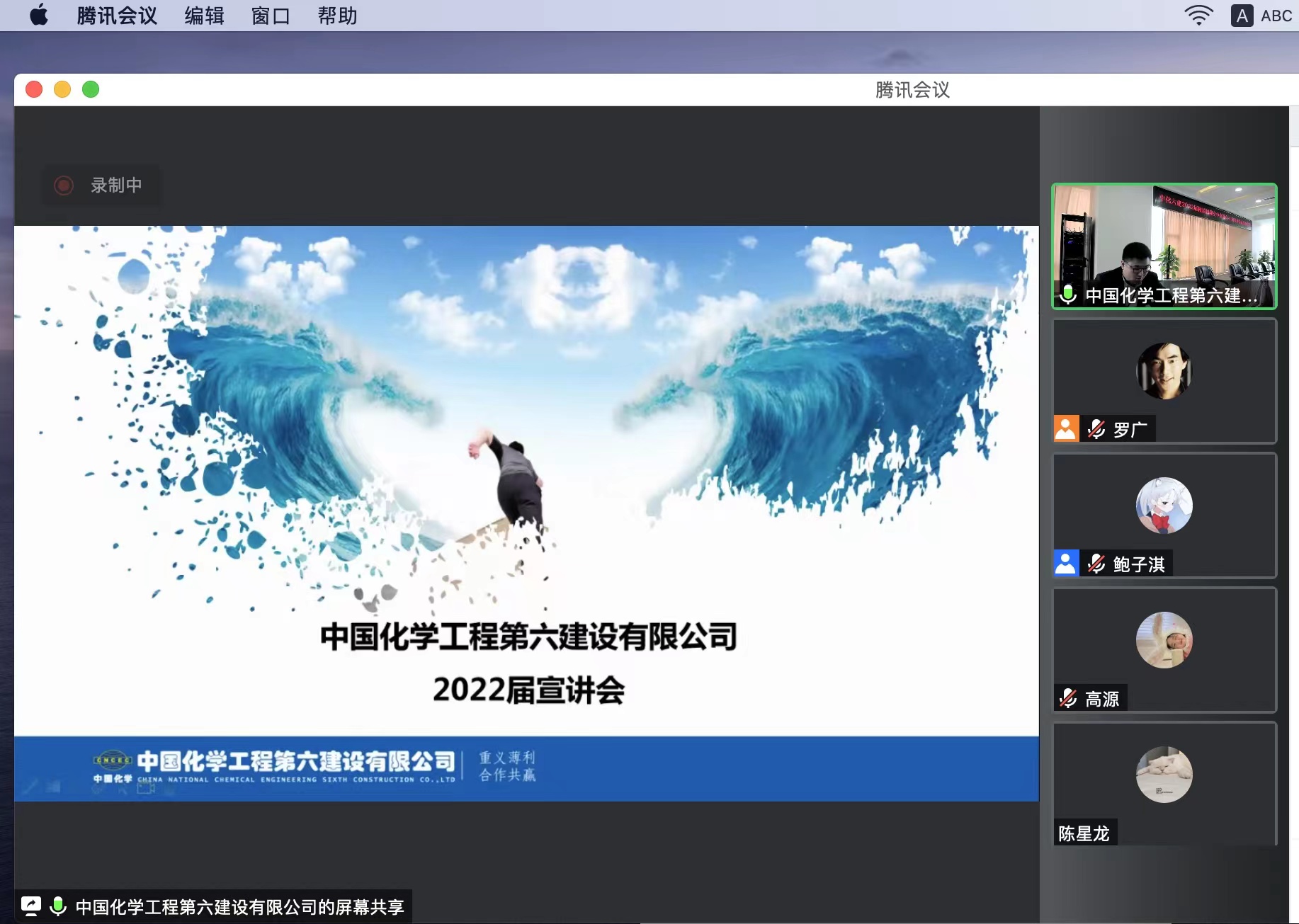Open the 帮助 menu
Viewport: 1299px width, 924px height.
(x=337, y=16)
